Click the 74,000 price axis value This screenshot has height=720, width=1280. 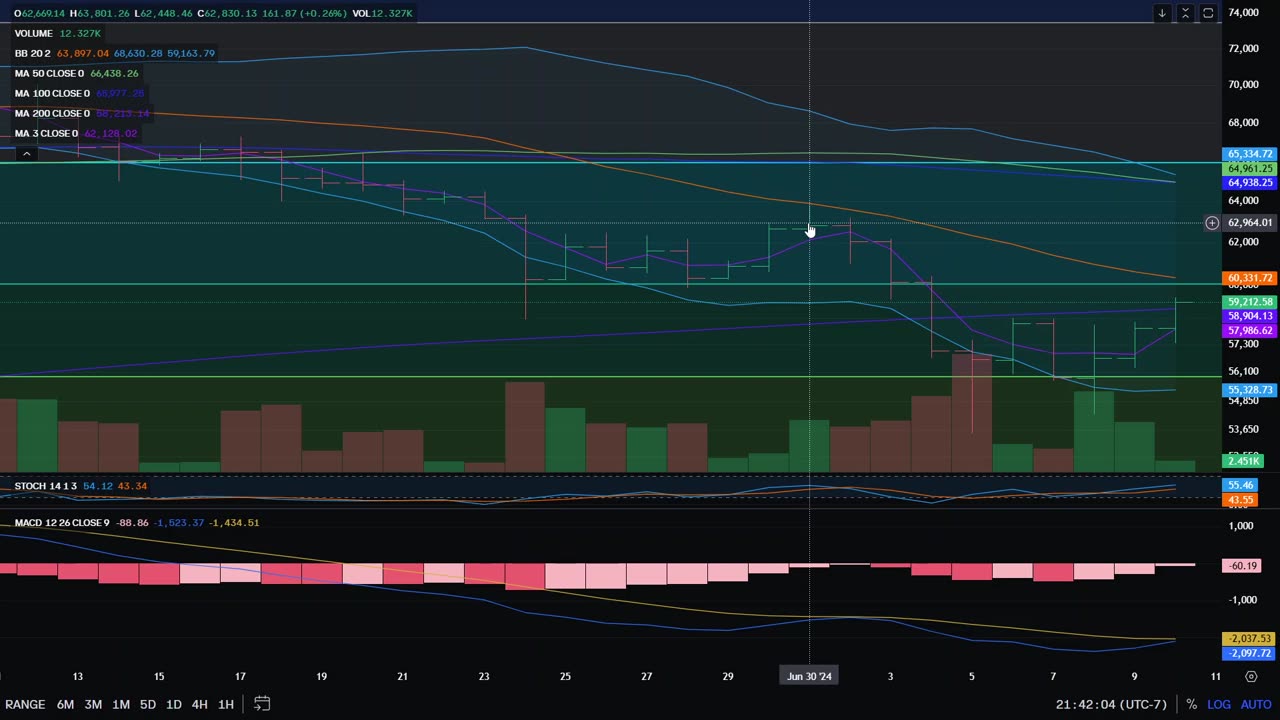[x=1243, y=13]
